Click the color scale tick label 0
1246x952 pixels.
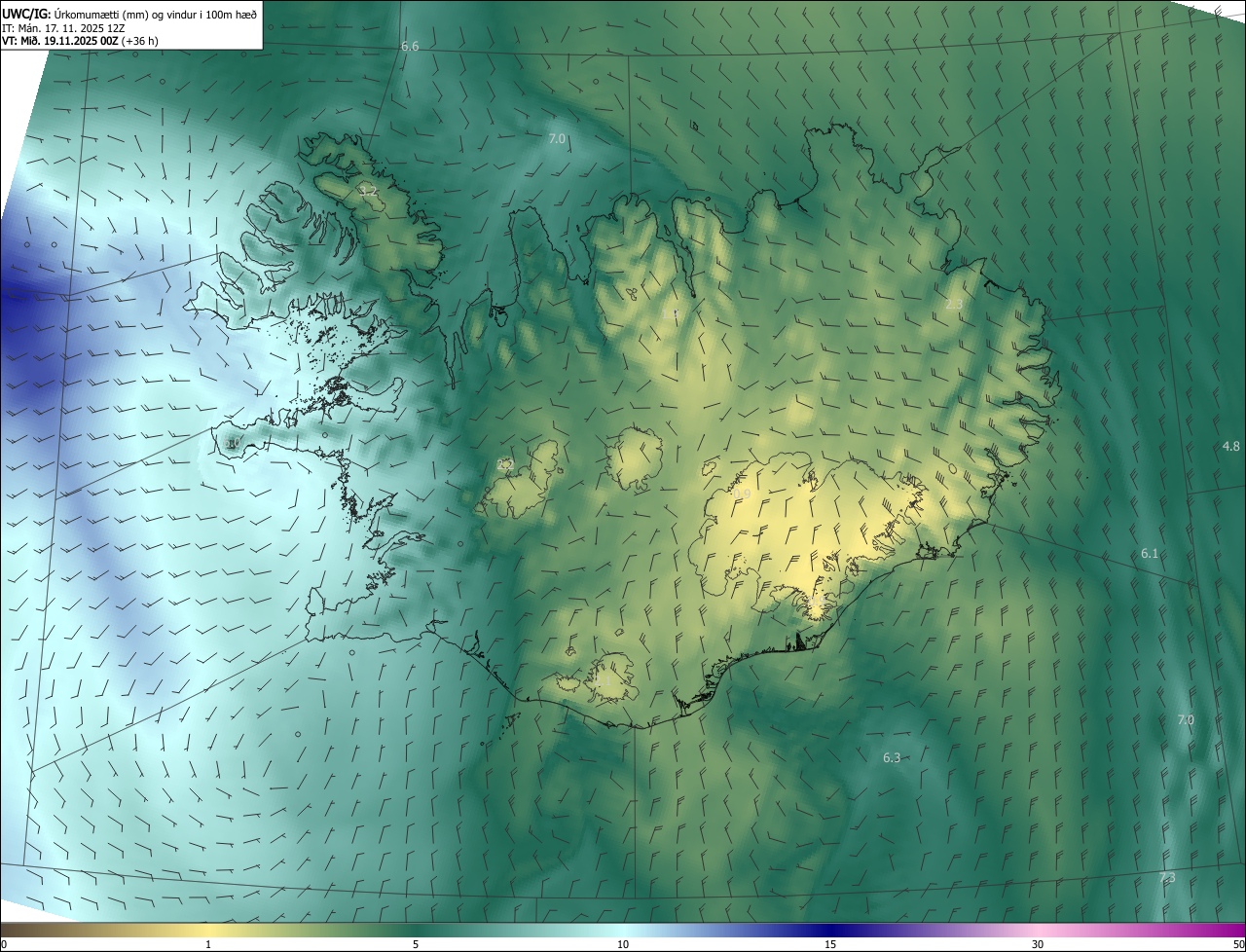4,944
